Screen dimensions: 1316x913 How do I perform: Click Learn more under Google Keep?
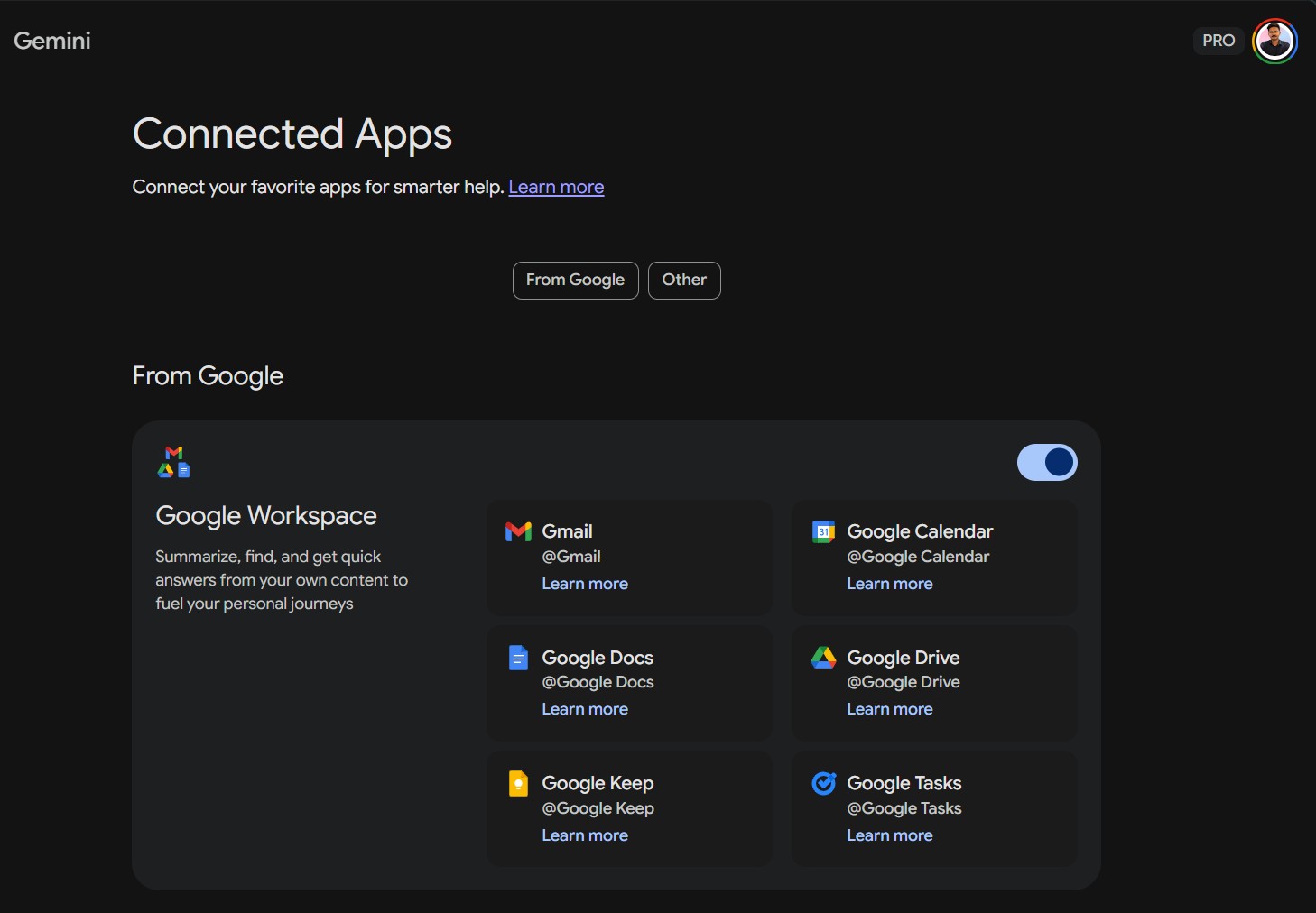[x=584, y=835]
